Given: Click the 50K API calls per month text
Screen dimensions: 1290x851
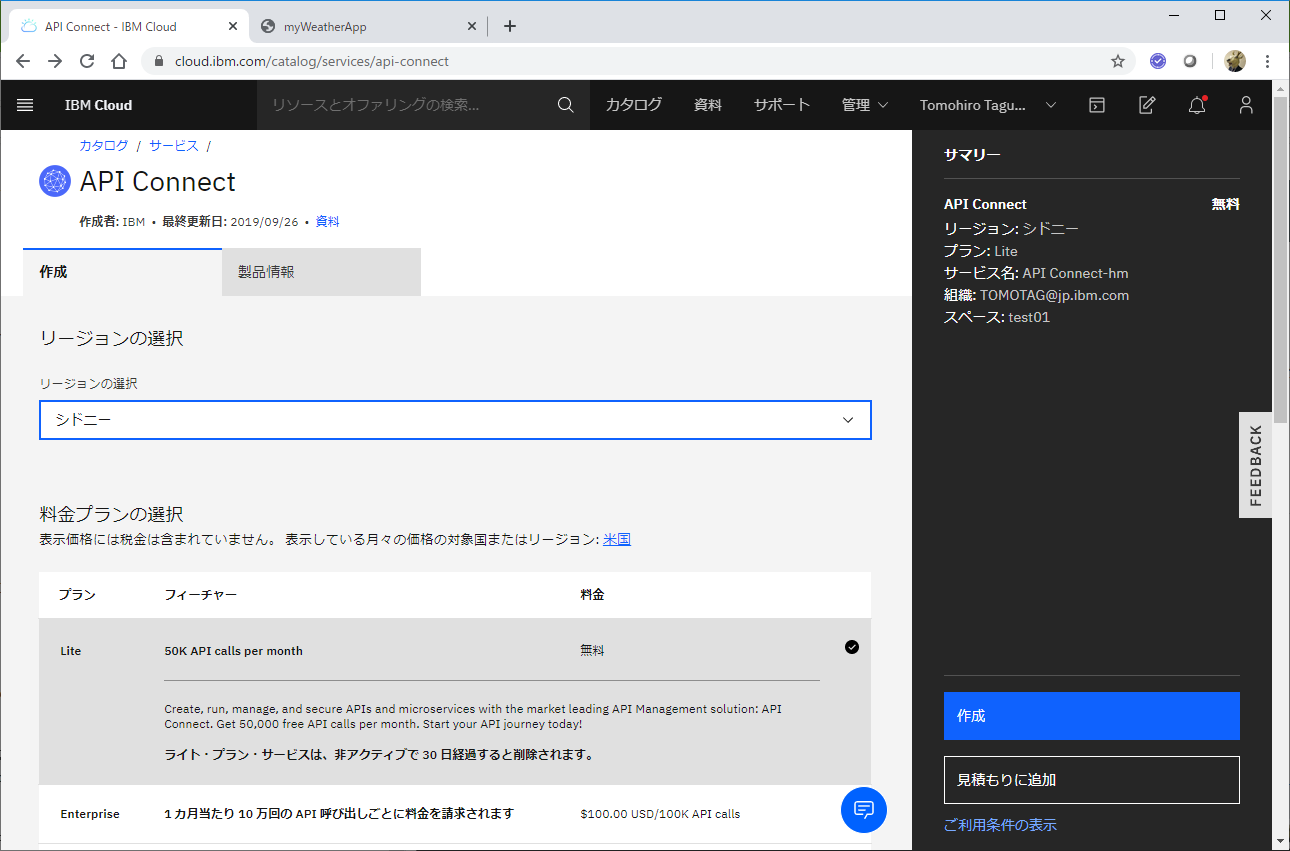Looking at the screenshot, I should click(234, 651).
